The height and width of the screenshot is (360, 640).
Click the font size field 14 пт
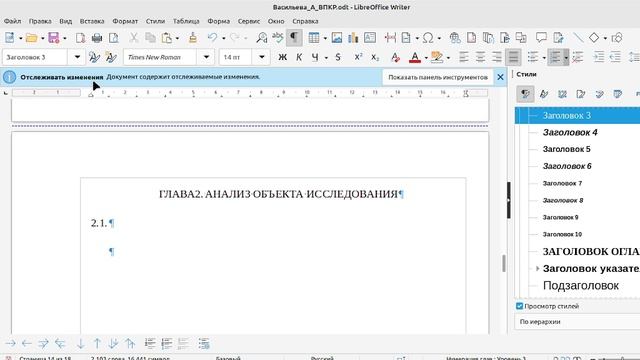click(236, 57)
